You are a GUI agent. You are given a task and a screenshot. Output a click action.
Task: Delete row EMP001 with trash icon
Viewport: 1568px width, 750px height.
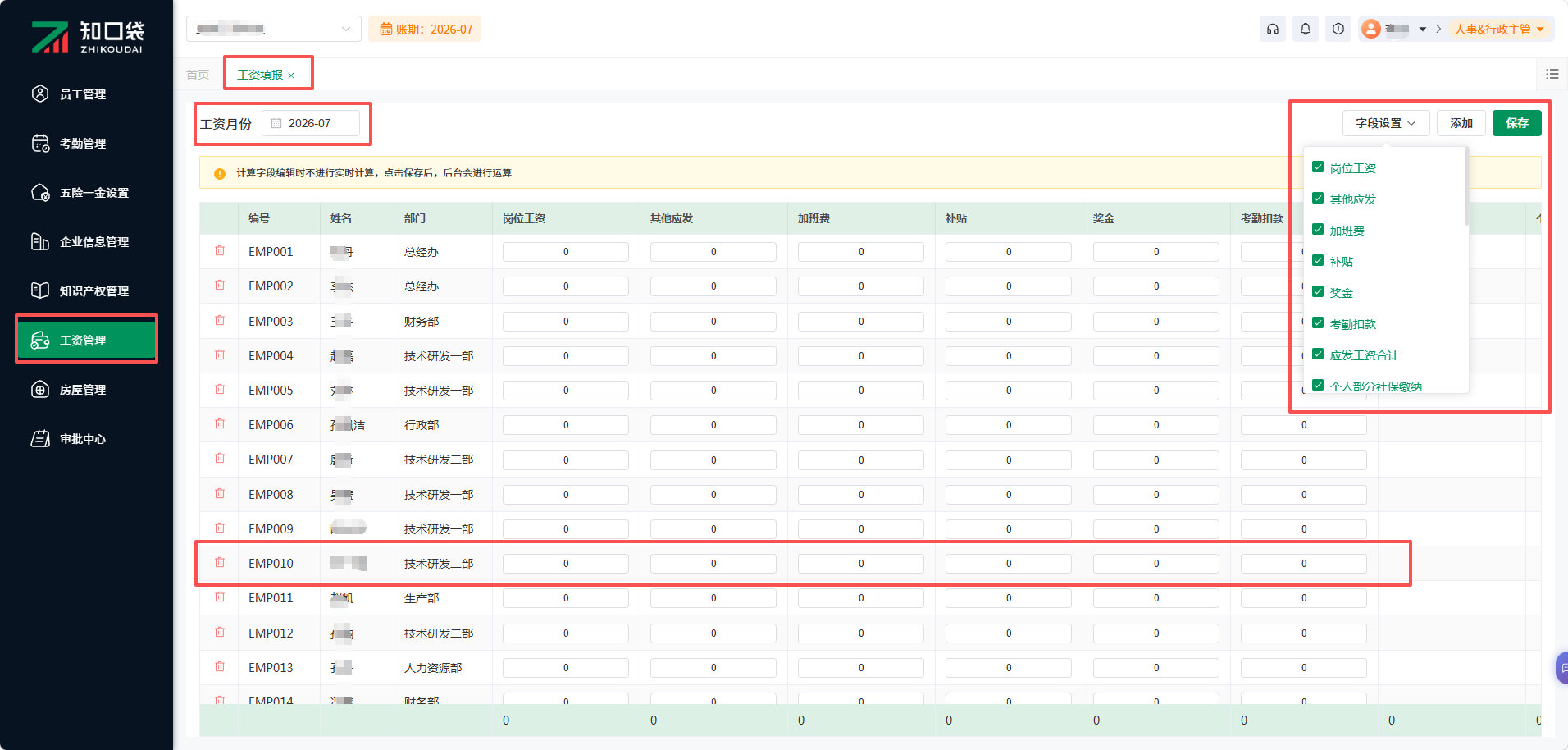coord(220,250)
